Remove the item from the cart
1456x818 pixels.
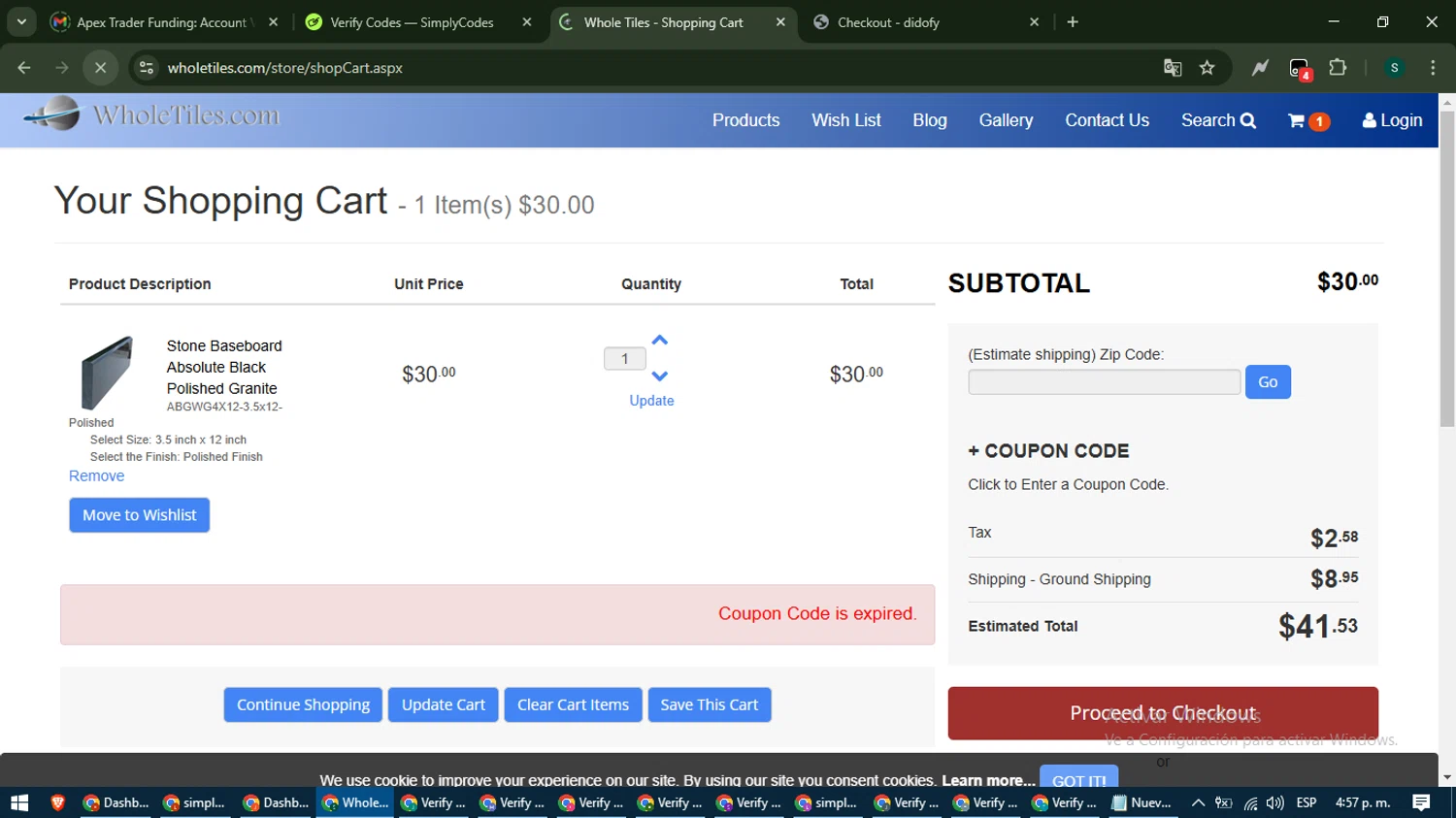tap(96, 476)
